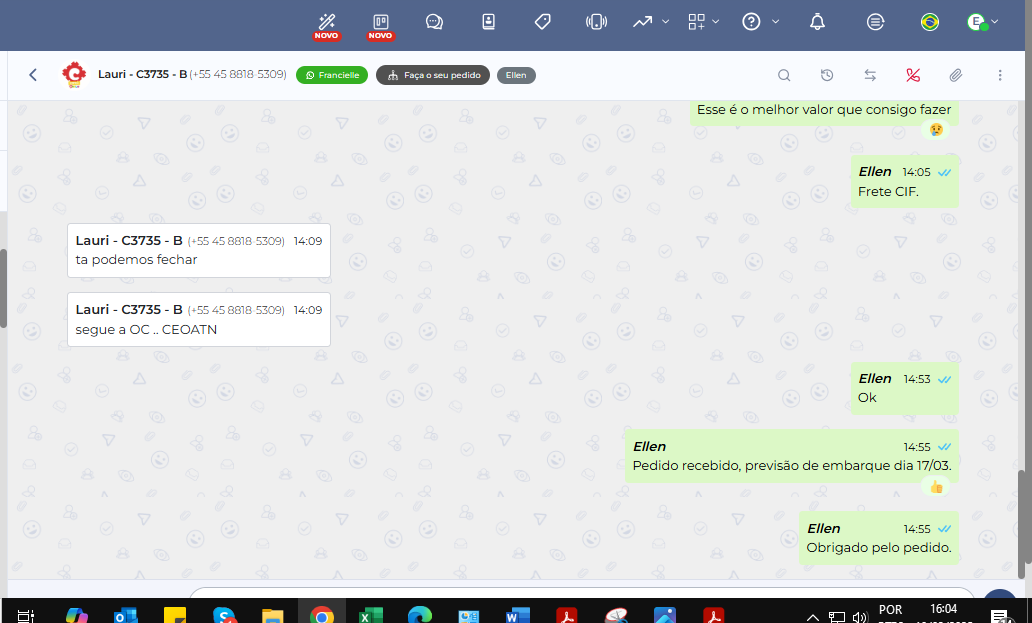Click the magic wand icon in top bar
This screenshot has width=1032, height=623.
click(326, 21)
